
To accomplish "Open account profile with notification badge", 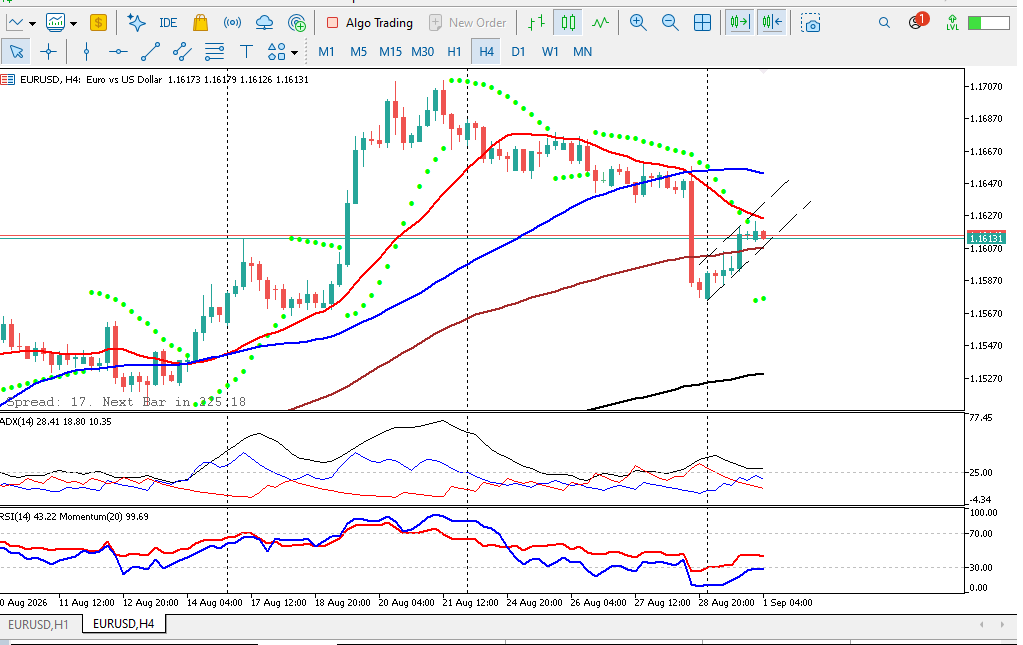I will pyautogui.click(x=918, y=22).
